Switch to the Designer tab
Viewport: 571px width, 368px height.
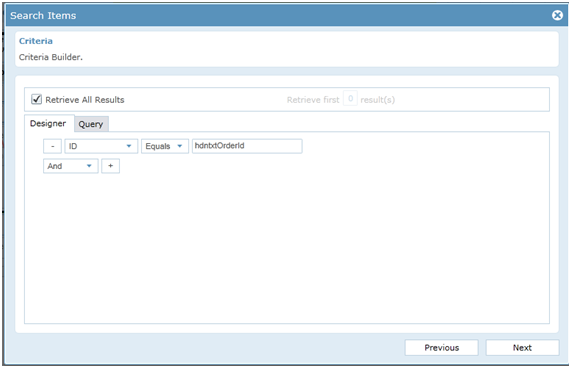[x=48, y=123]
